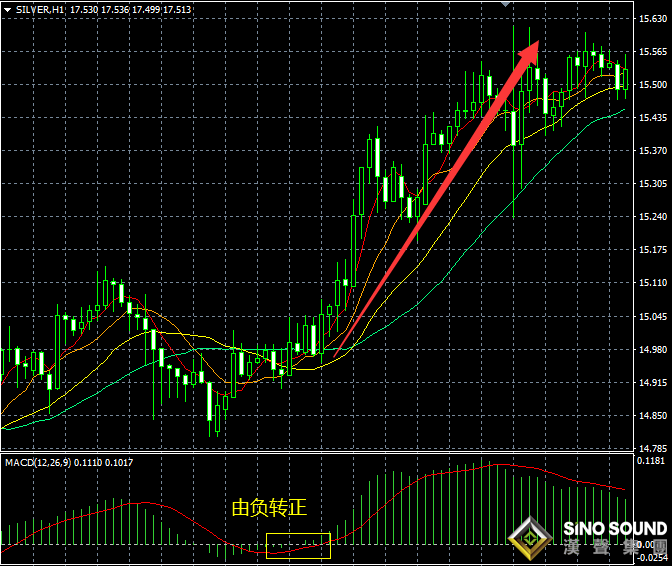The image size is (672, 566).
Task: Click the green moving average line
Action: point(500,211)
